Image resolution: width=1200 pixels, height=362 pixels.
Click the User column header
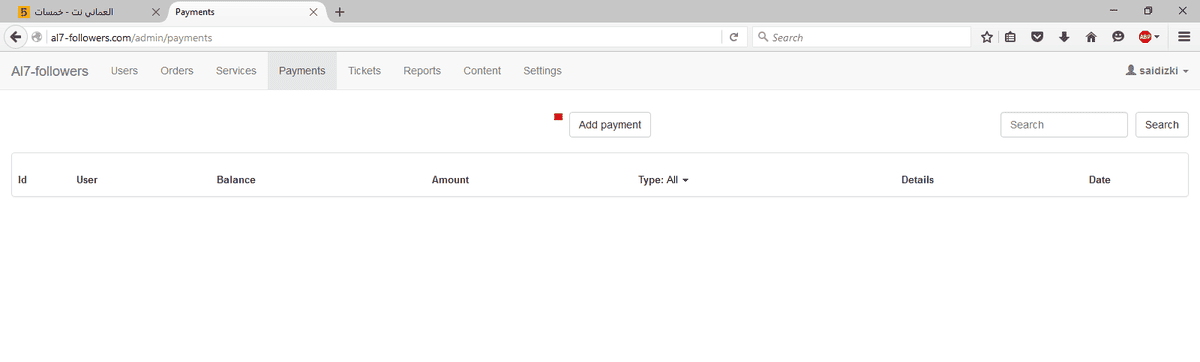(x=87, y=180)
